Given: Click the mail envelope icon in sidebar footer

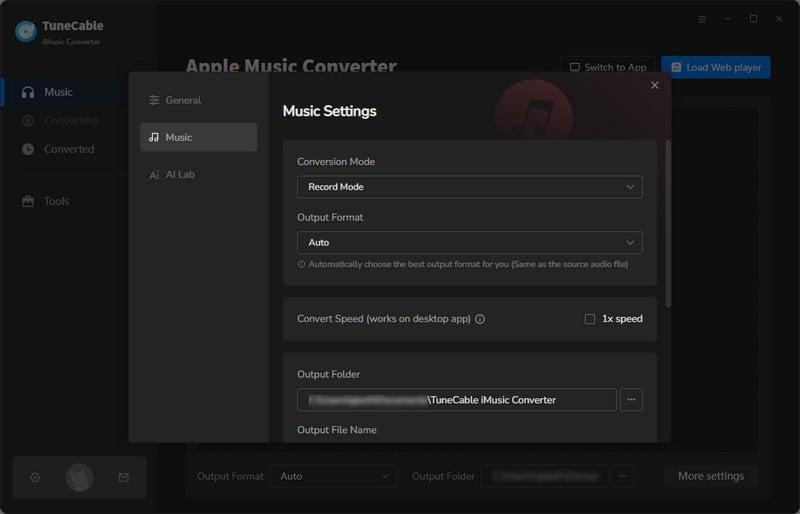Looking at the screenshot, I should [123, 478].
